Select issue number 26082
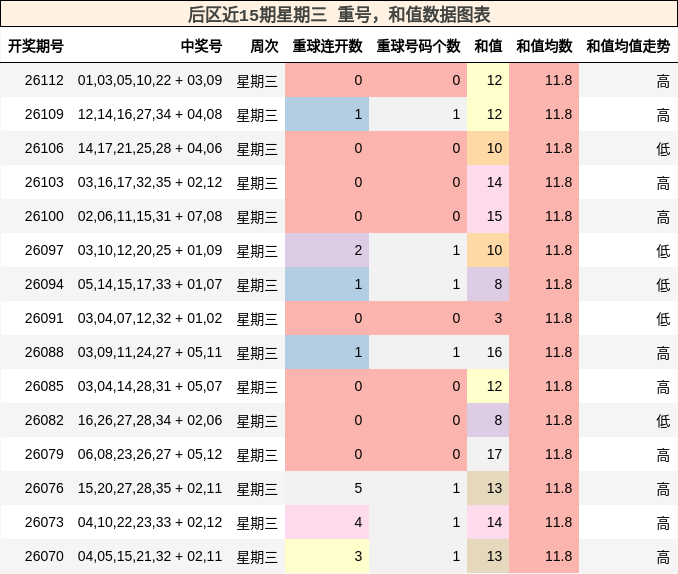The width and height of the screenshot is (678, 574). (x=44, y=420)
